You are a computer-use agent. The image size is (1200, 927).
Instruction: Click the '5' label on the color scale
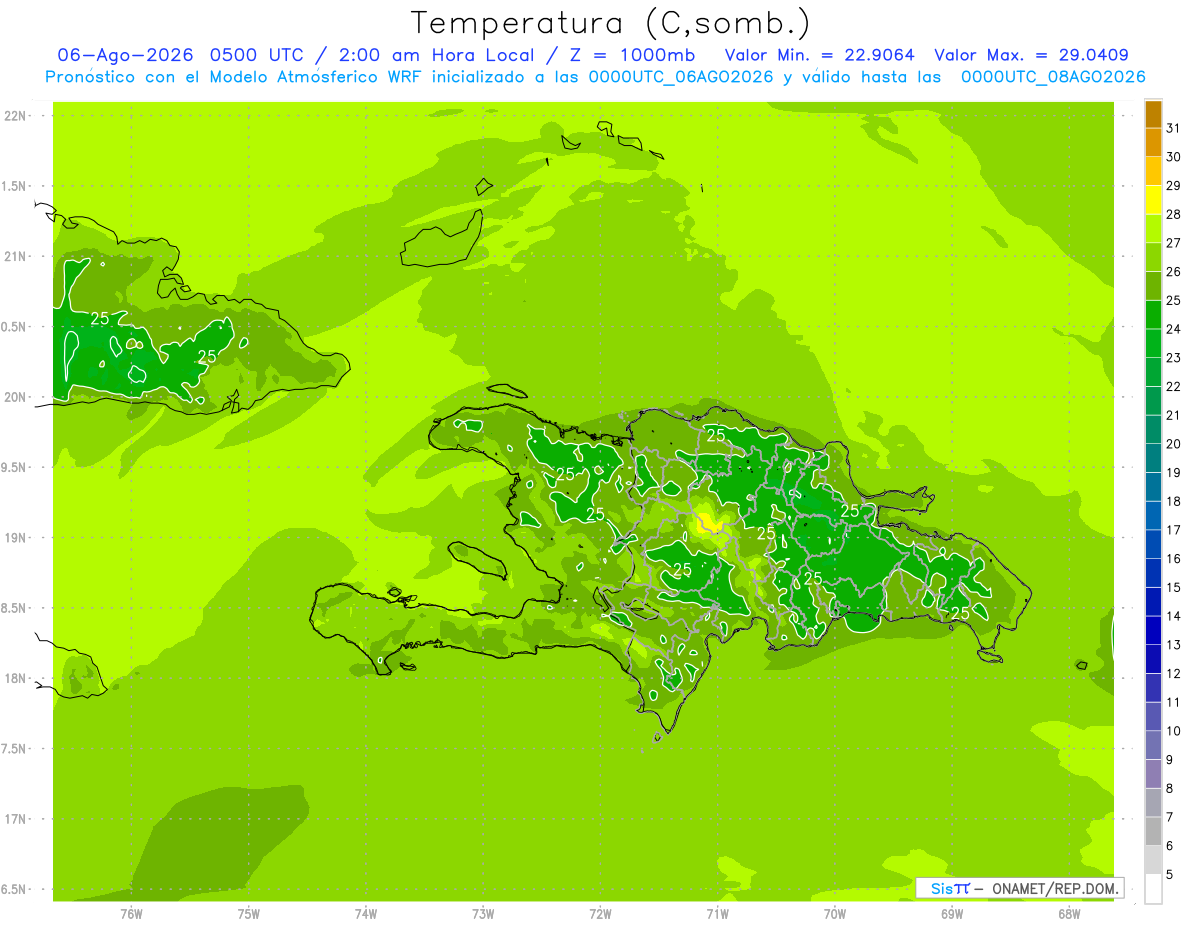[1170, 874]
